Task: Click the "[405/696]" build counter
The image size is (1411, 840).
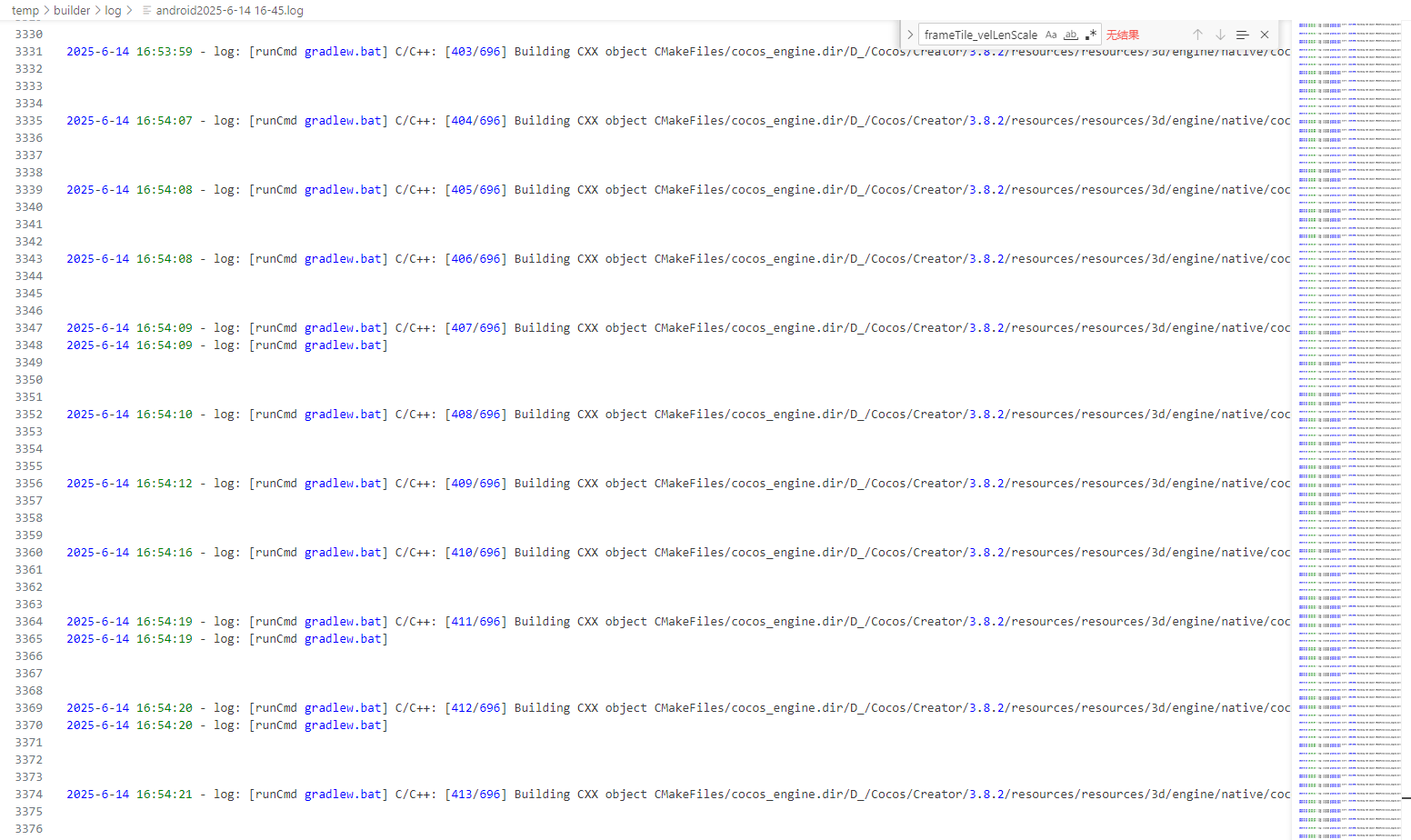Action: [x=476, y=190]
